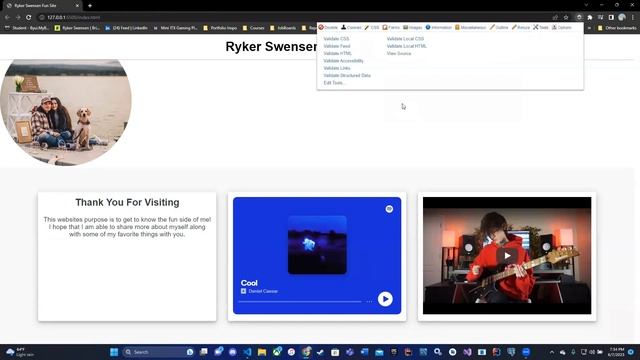Click Validate CSS link
This screenshot has height=360, width=640.
click(x=336, y=39)
